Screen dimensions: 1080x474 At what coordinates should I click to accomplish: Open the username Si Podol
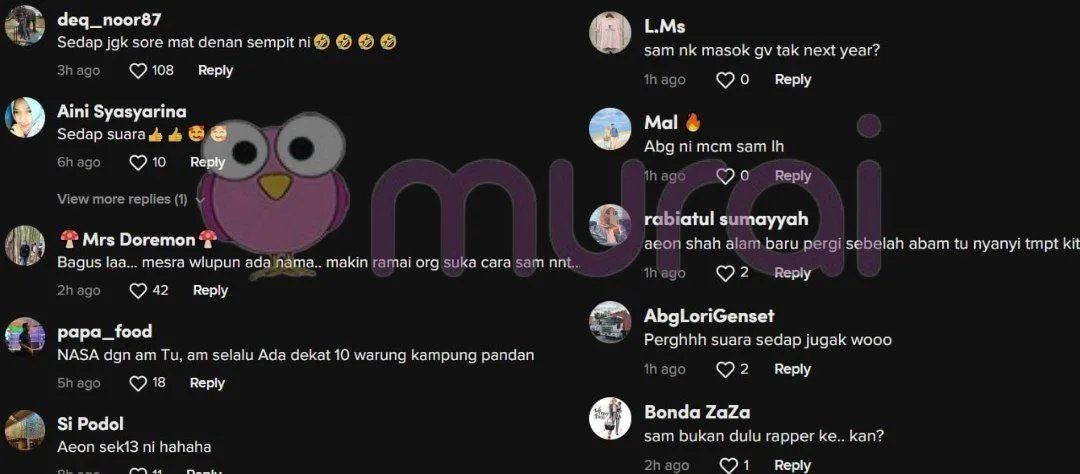pos(91,424)
